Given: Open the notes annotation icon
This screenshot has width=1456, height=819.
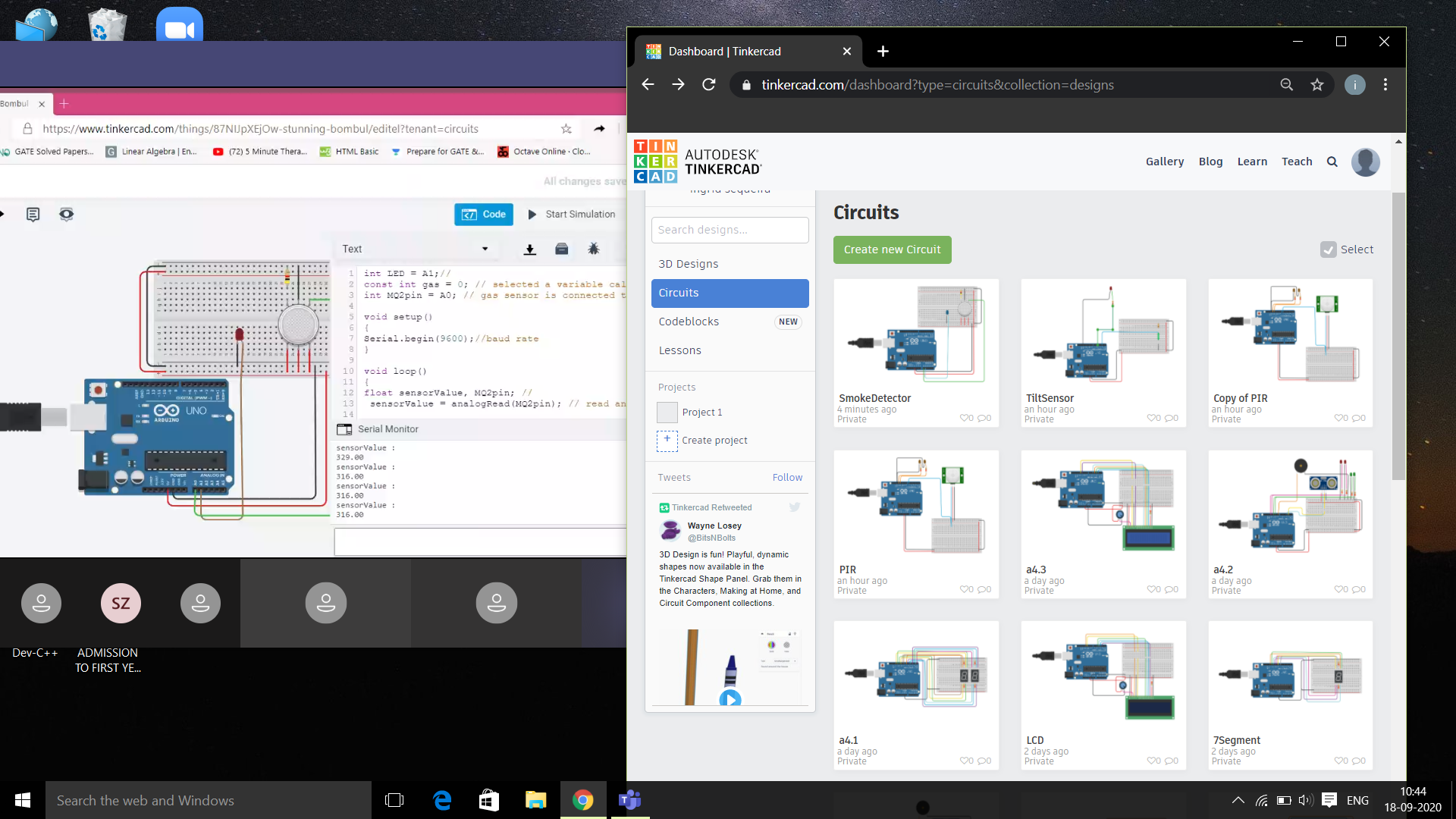Looking at the screenshot, I should [x=33, y=215].
